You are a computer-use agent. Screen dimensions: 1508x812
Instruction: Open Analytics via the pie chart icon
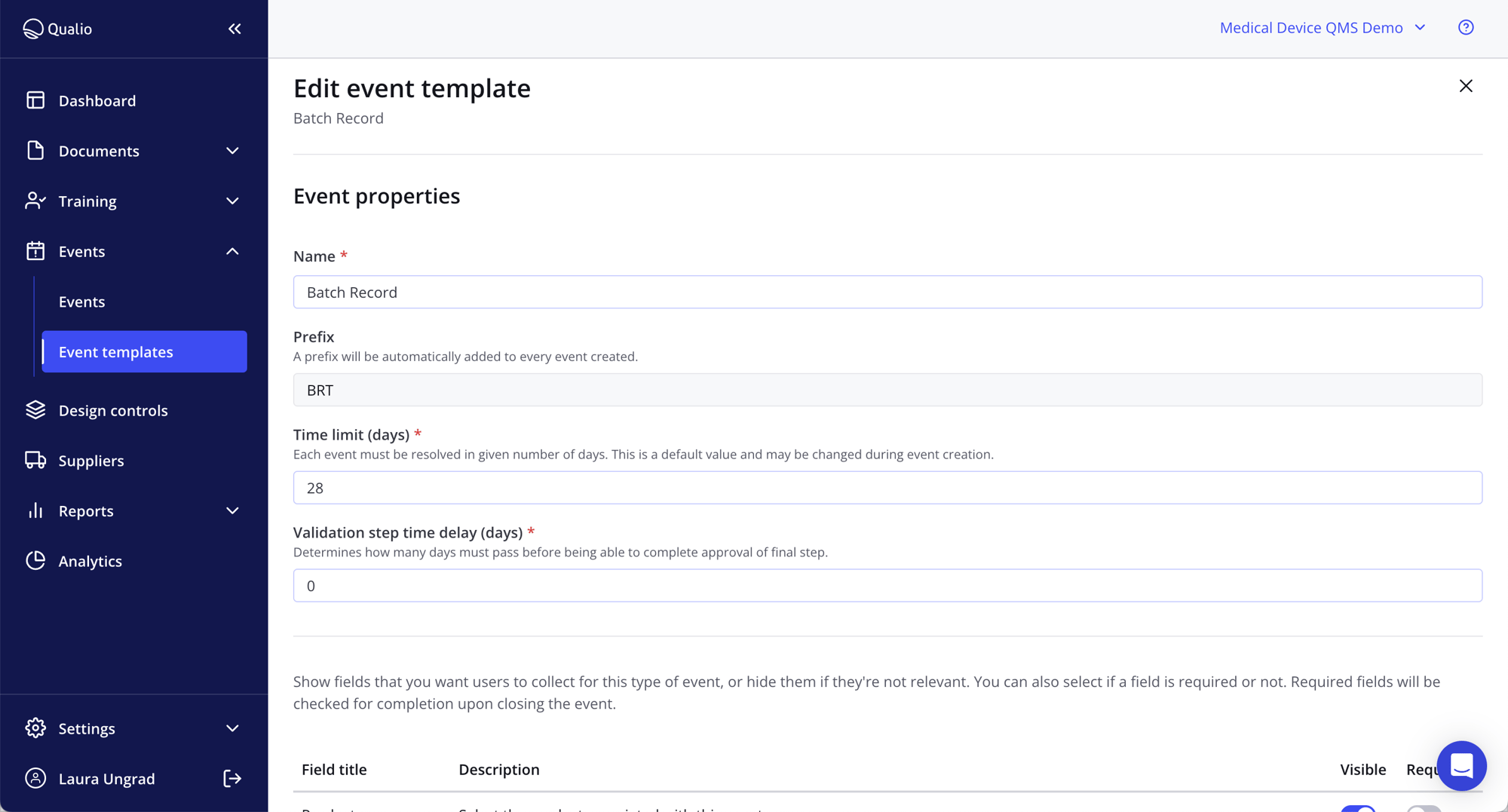[x=35, y=560]
